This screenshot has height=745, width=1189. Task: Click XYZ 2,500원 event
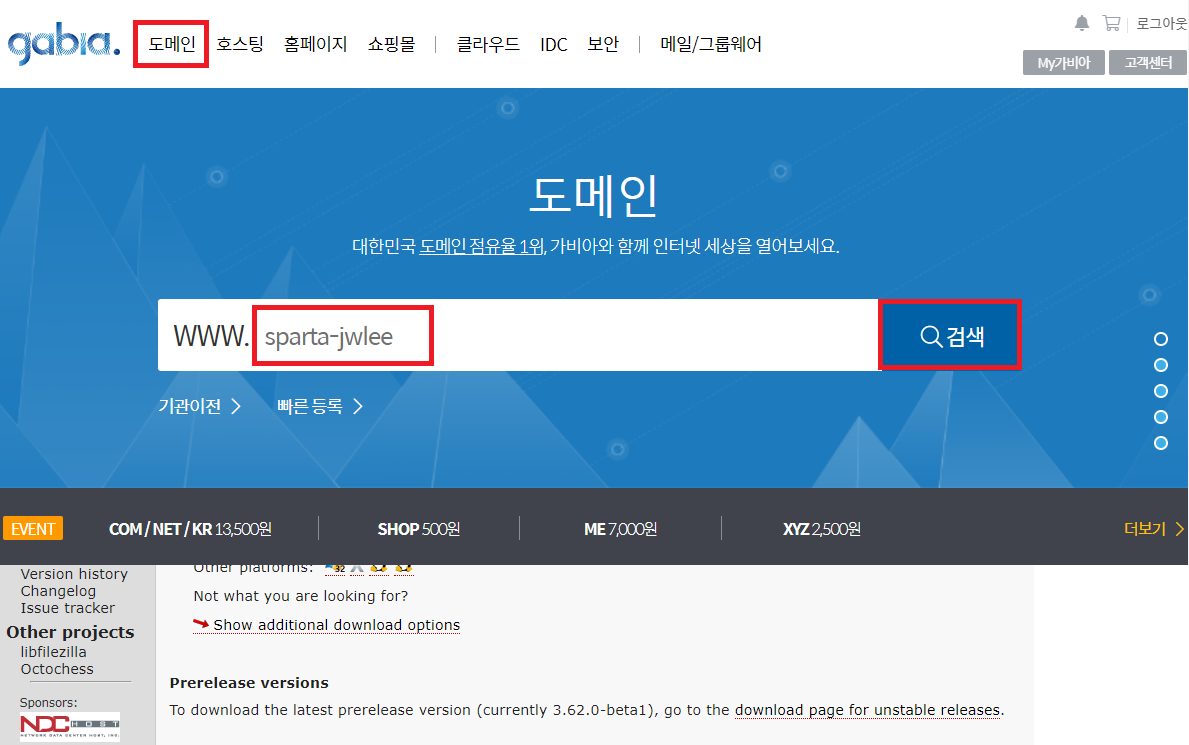[x=821, y=529]
